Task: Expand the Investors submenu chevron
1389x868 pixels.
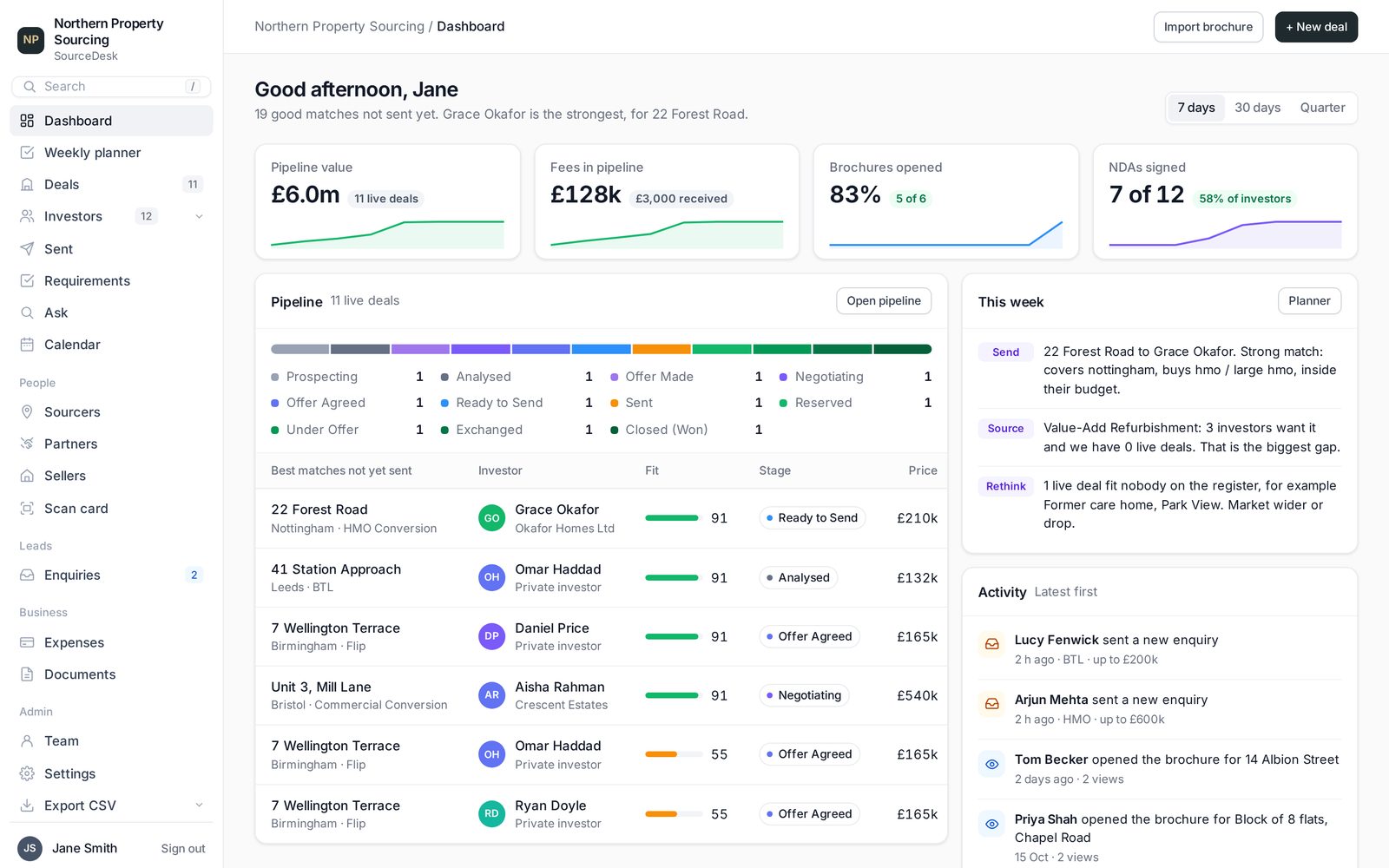Action: 199,217
